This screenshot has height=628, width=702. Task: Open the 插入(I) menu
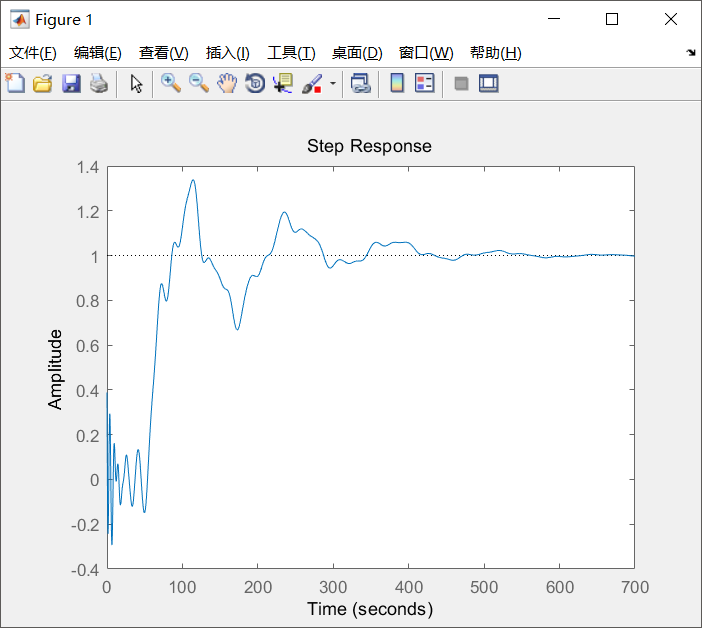coord(227,53)
